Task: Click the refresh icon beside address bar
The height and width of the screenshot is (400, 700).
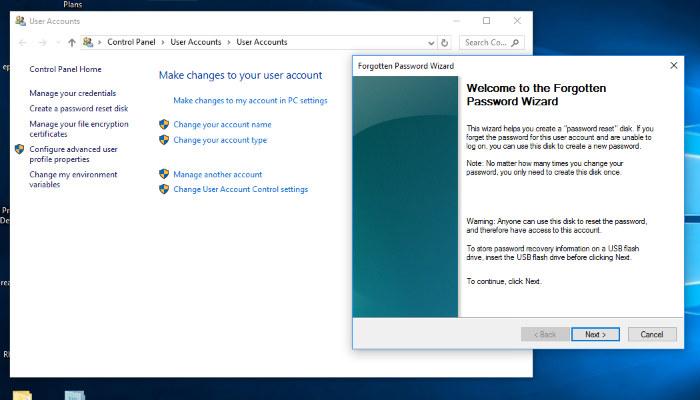Action: tap(444, 42)
